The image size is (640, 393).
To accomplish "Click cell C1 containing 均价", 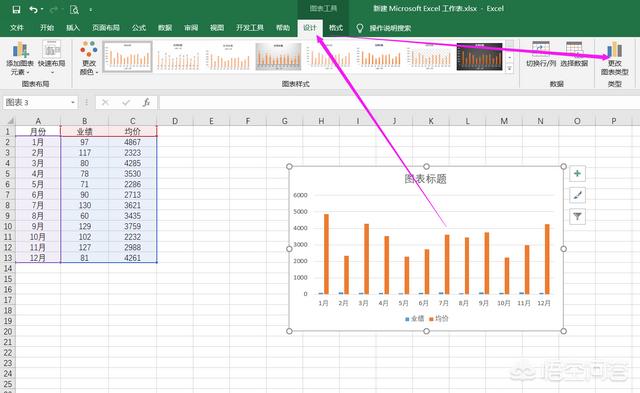I will point(133,131).
